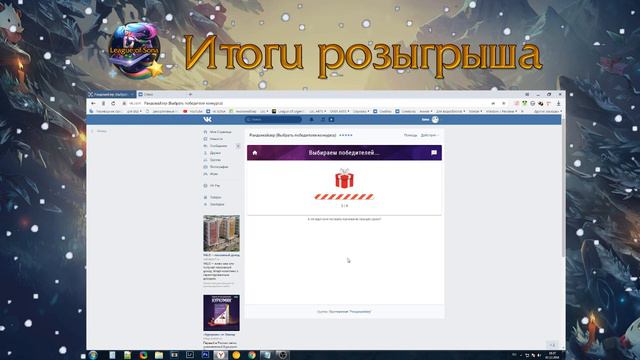Image resolution: width=640 pixels, height=360 pixels.
Task: Click the browser back arrow
Action: click(x=93, y=104)
